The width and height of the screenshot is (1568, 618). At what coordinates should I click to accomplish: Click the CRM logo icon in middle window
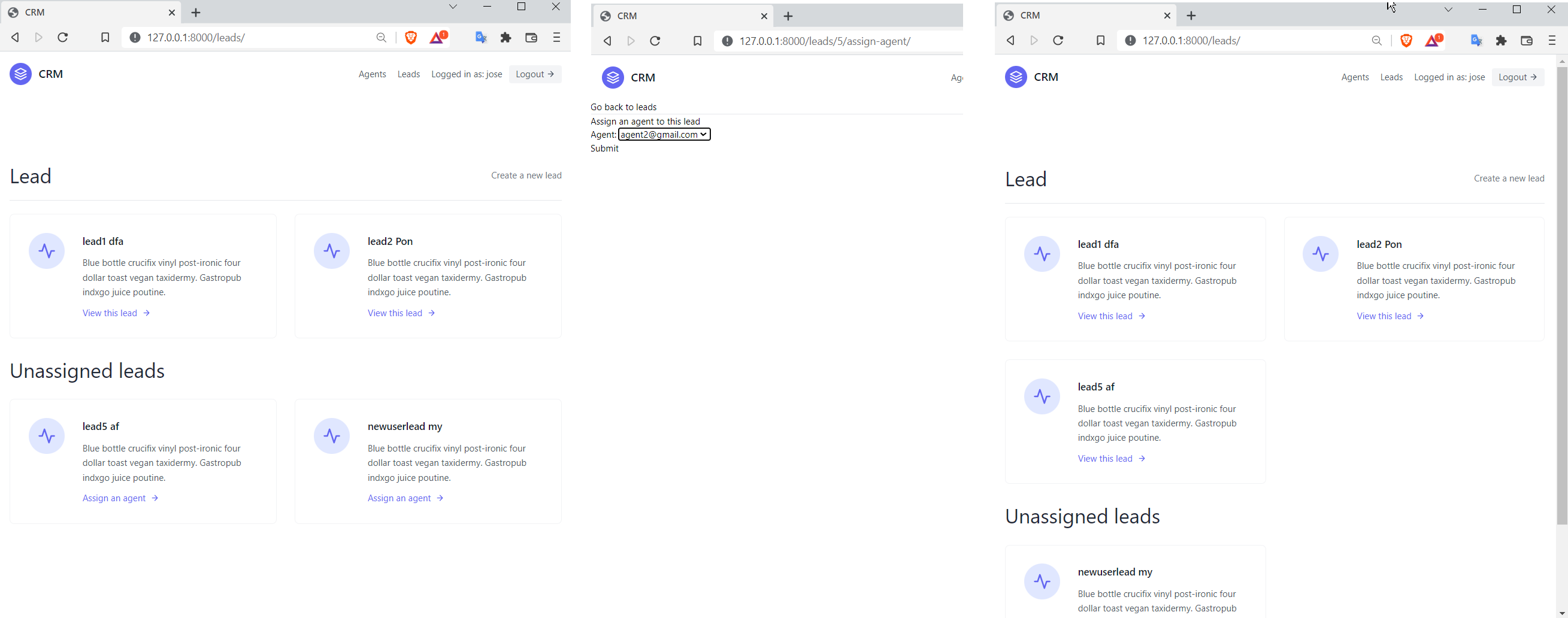613,77
